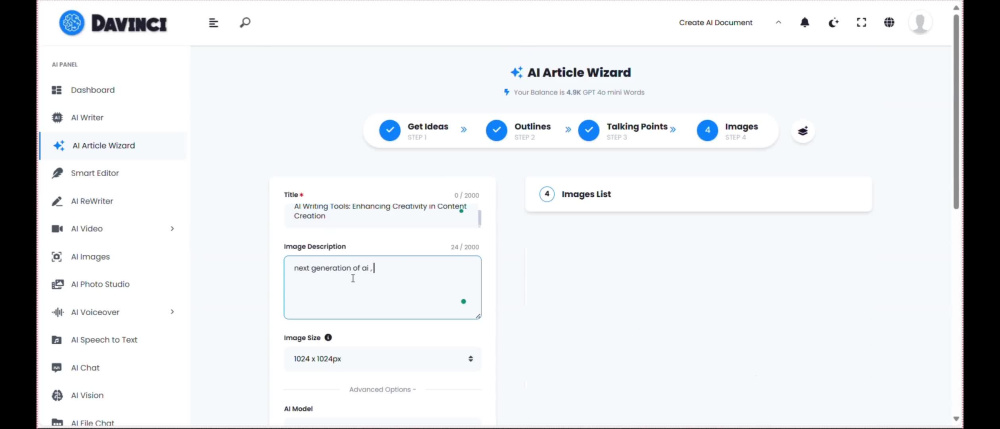Click the AI Photo Studio icon
This screenshot has width=1000, height=429.
[57, 284]
